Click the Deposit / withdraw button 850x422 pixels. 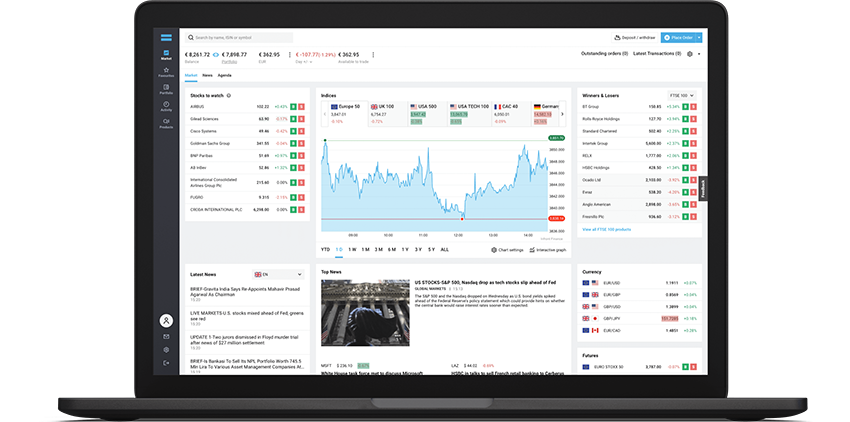tap(634, 37)
